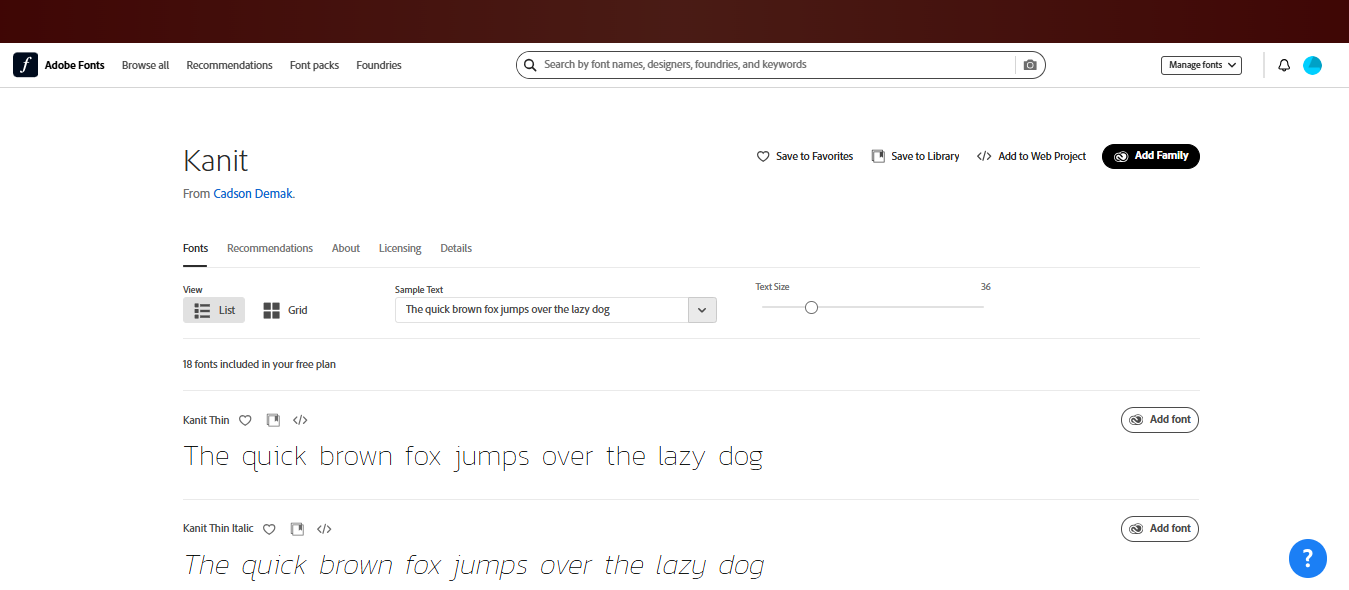Screen dimensions: 1349x590
Task: Click the Kanit Thin sample preview text
Action: pos(473,457)
